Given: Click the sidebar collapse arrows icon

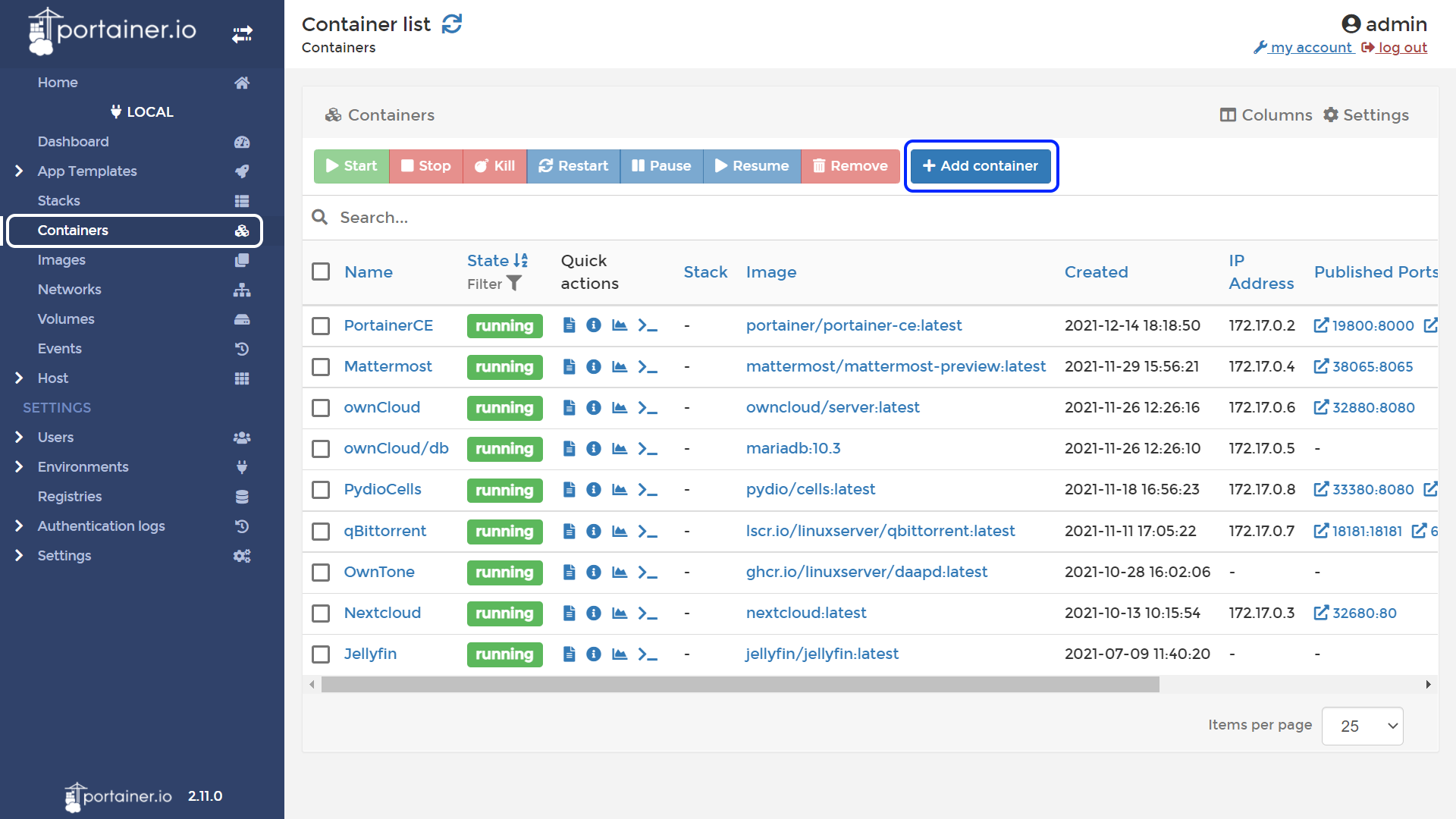Looking at the screenshot, I should (242, 34).
